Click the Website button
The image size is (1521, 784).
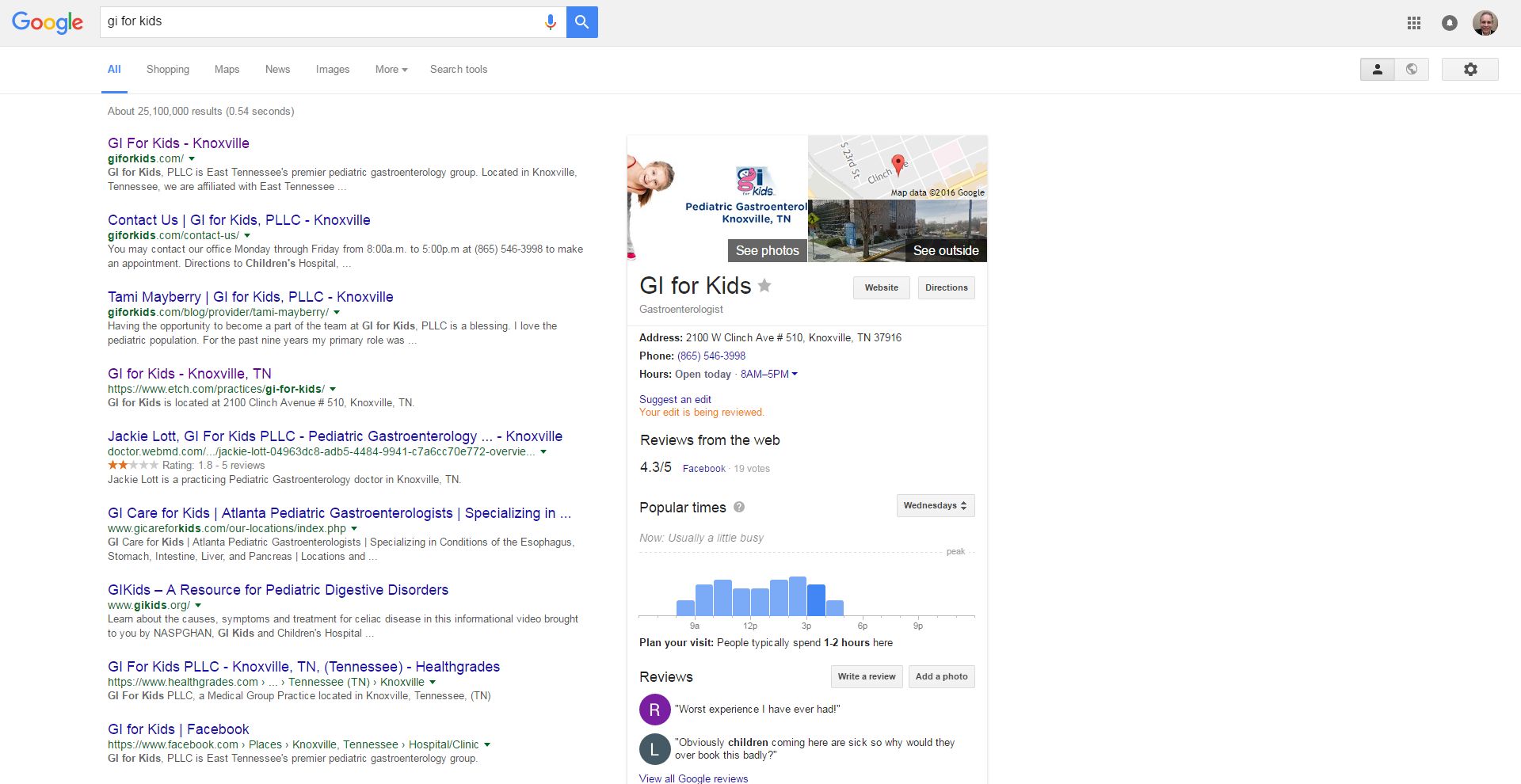(x=882, y=288)
